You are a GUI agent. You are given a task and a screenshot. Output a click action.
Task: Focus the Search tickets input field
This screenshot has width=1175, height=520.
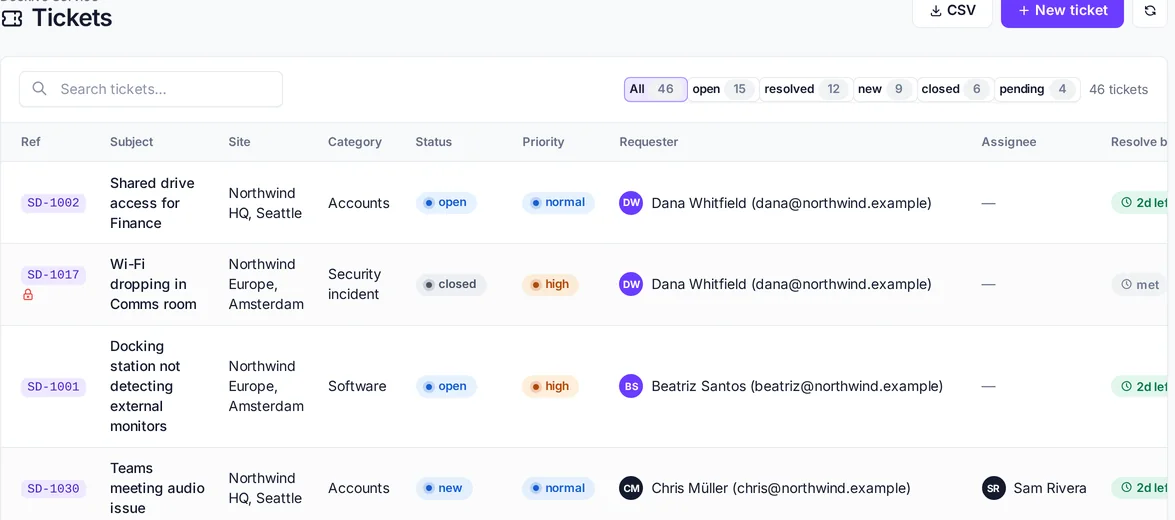tap(151, 89)
